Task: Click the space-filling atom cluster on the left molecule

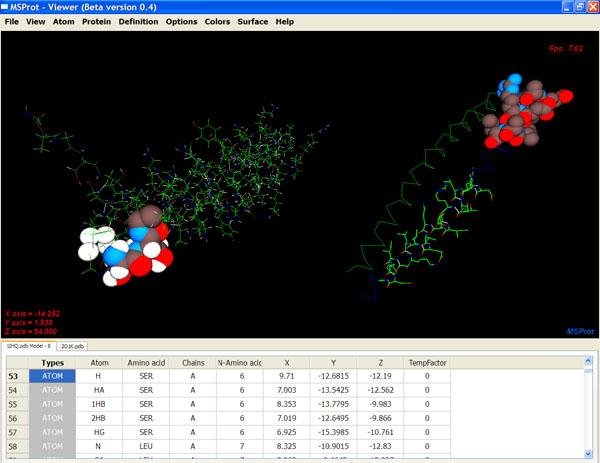Action: coord(126,247)
